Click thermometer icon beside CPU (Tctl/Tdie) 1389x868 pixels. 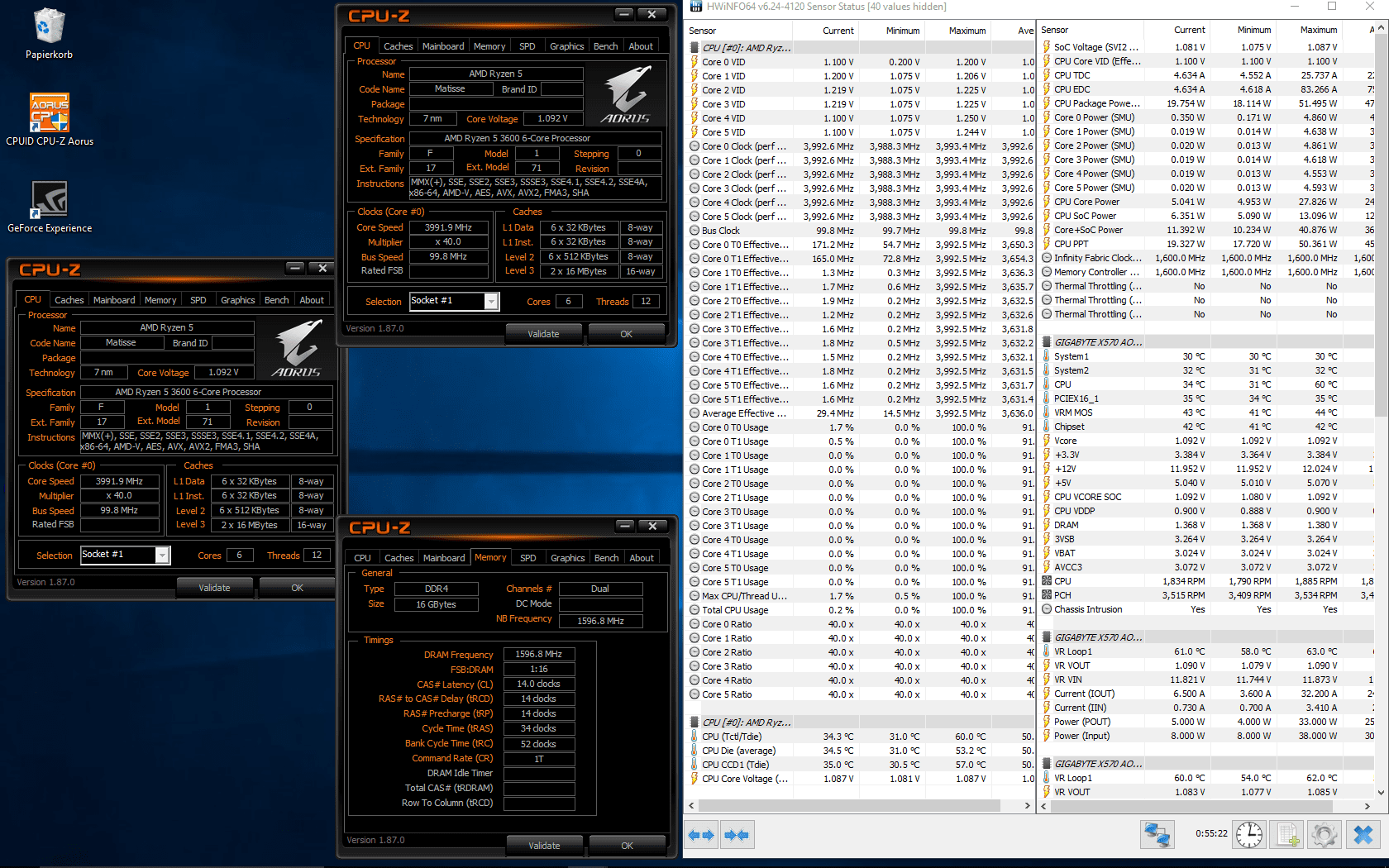click(694, 737)
